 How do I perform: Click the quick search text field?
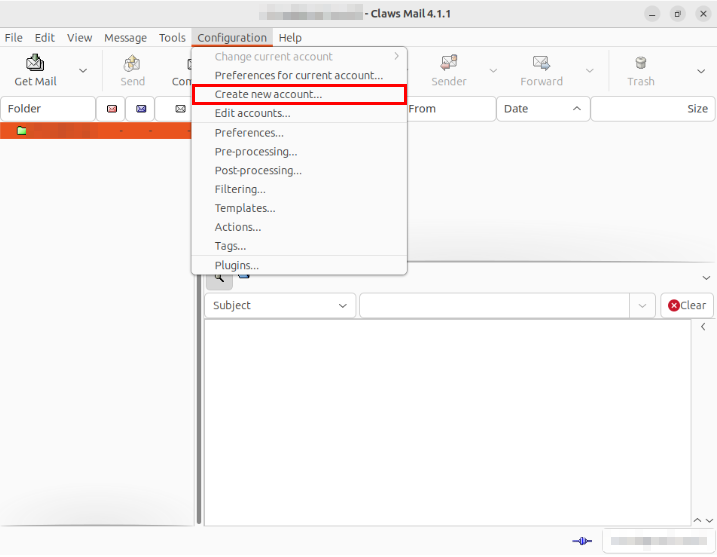click(495, 305)
